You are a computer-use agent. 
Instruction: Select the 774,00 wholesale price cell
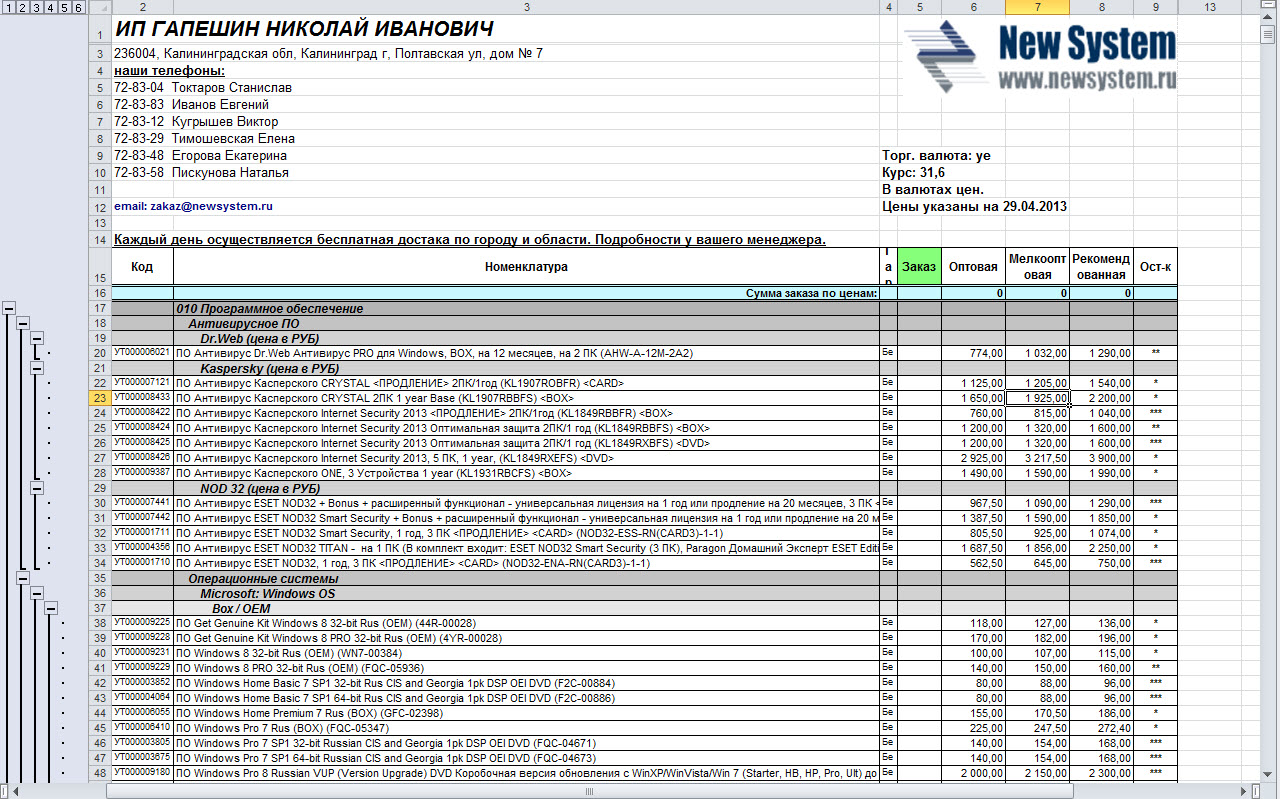[973, 353]
